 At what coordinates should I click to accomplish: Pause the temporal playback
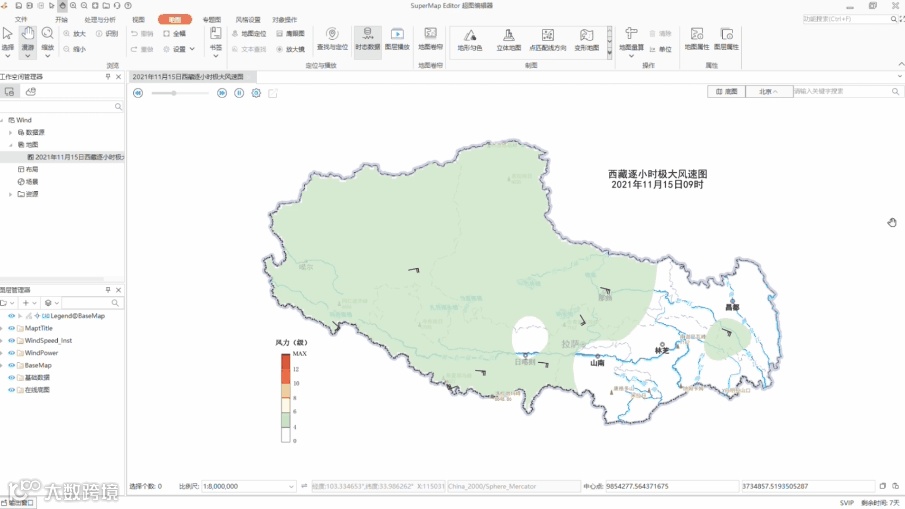[x=239, y=93]
